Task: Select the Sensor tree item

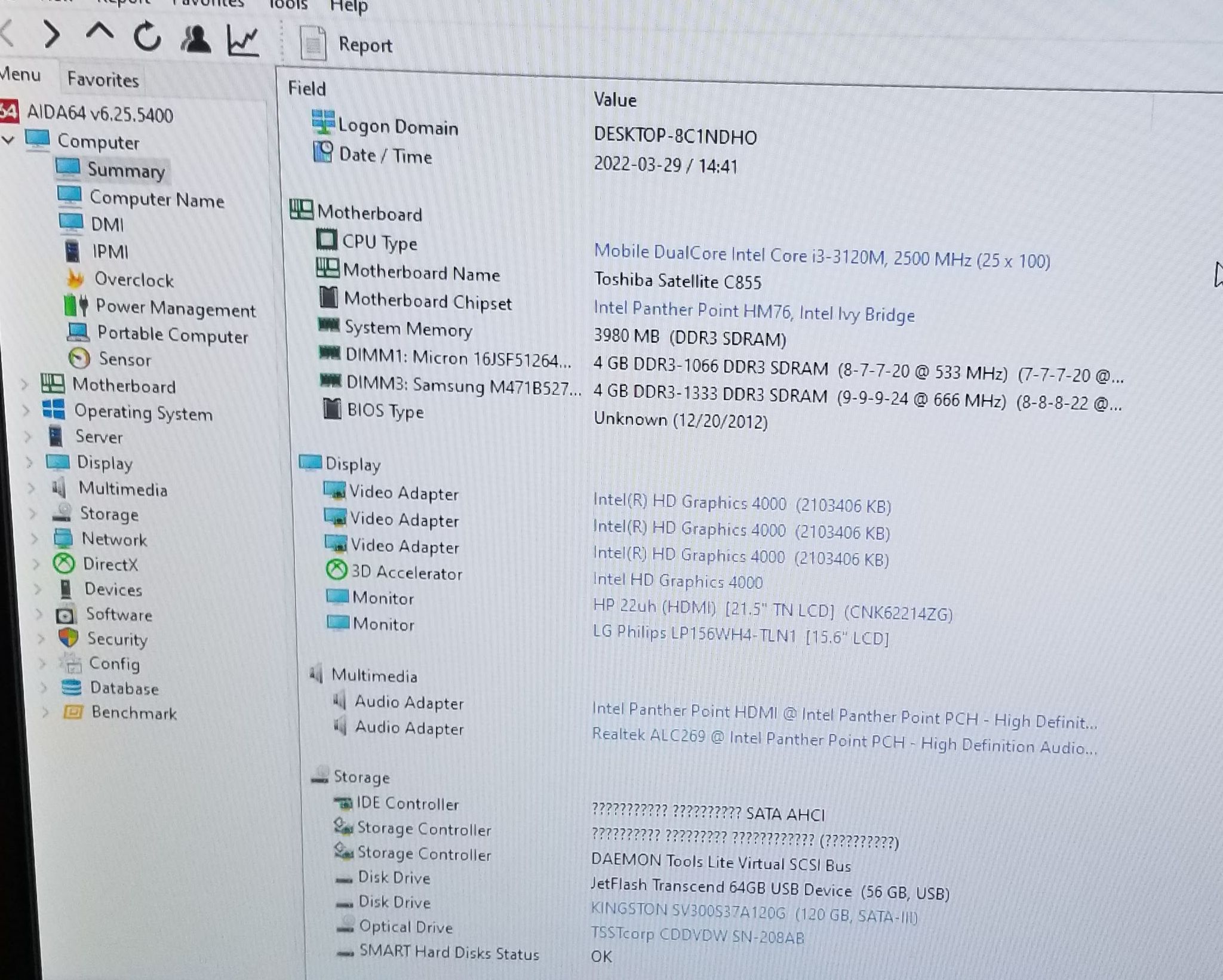Action: coord(124,359)
